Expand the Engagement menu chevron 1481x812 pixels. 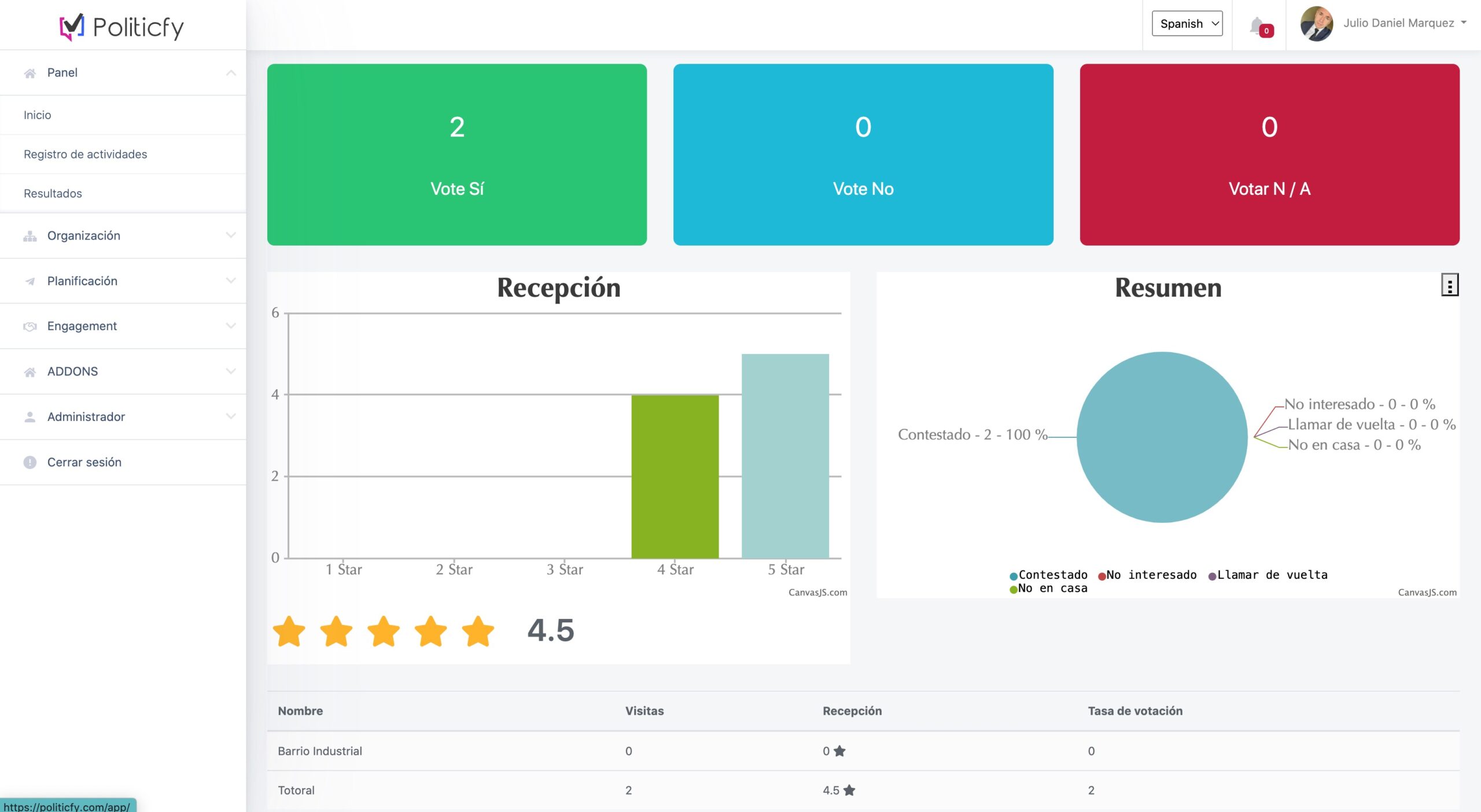coord(231,326)
